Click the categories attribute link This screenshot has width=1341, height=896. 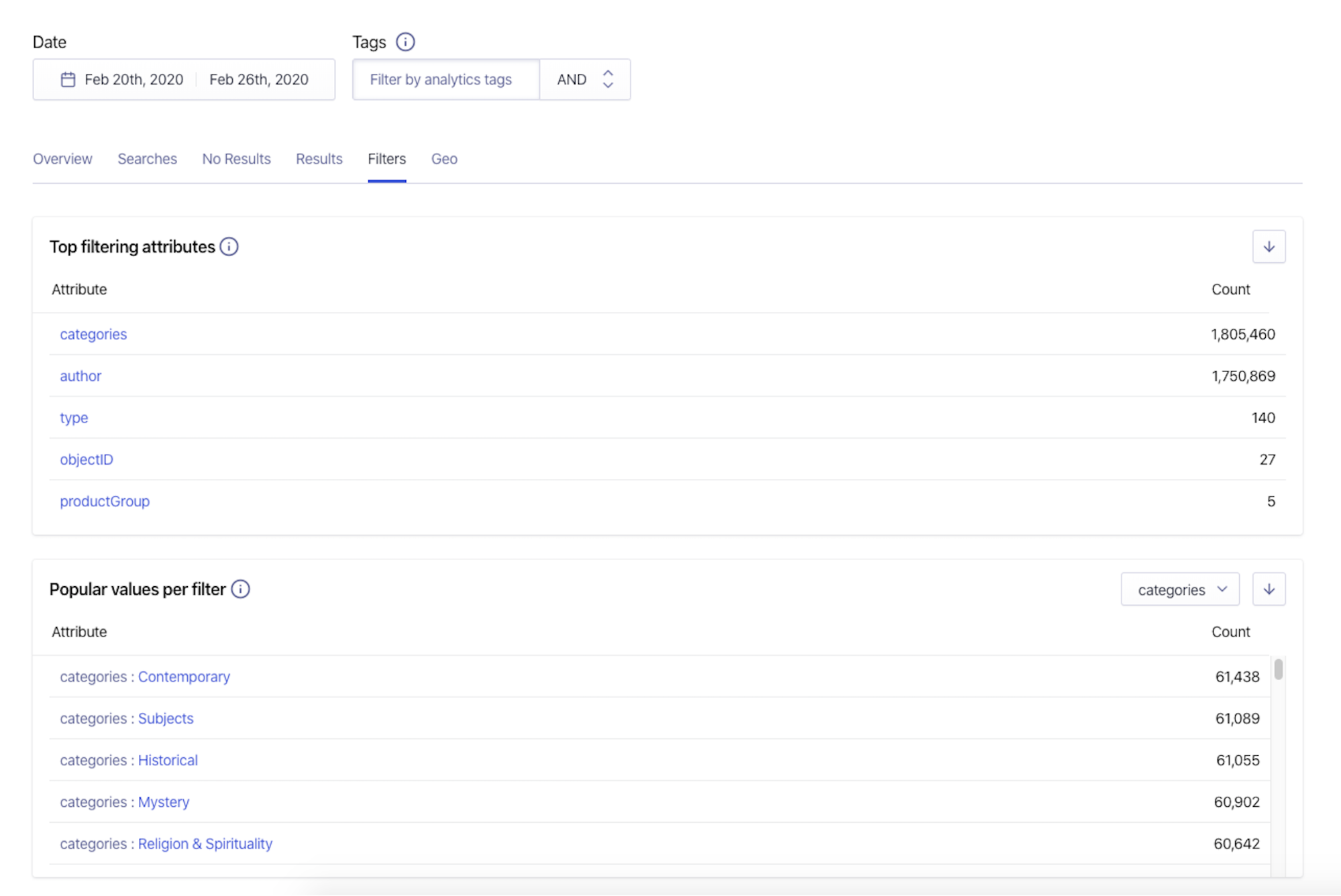click(x=93, y=334)
